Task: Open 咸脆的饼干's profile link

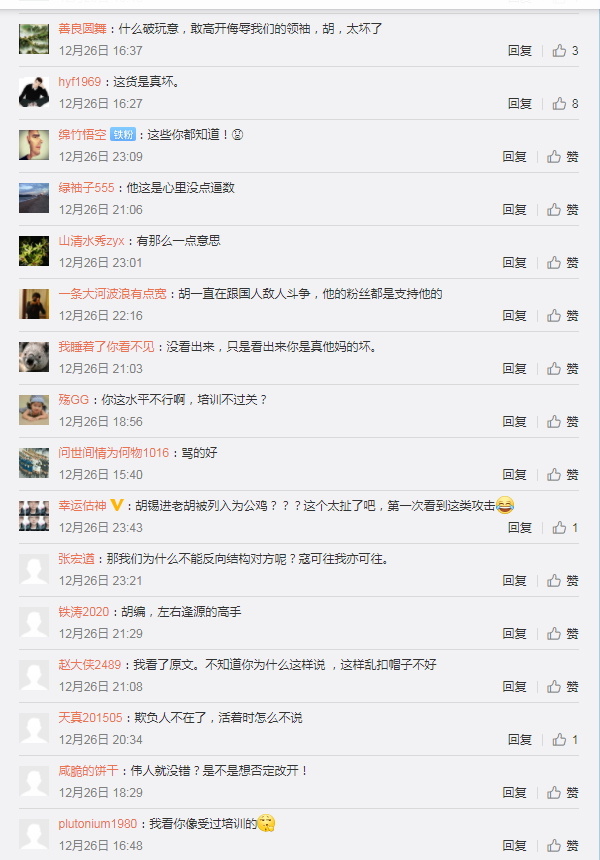Action: point(88,771)
